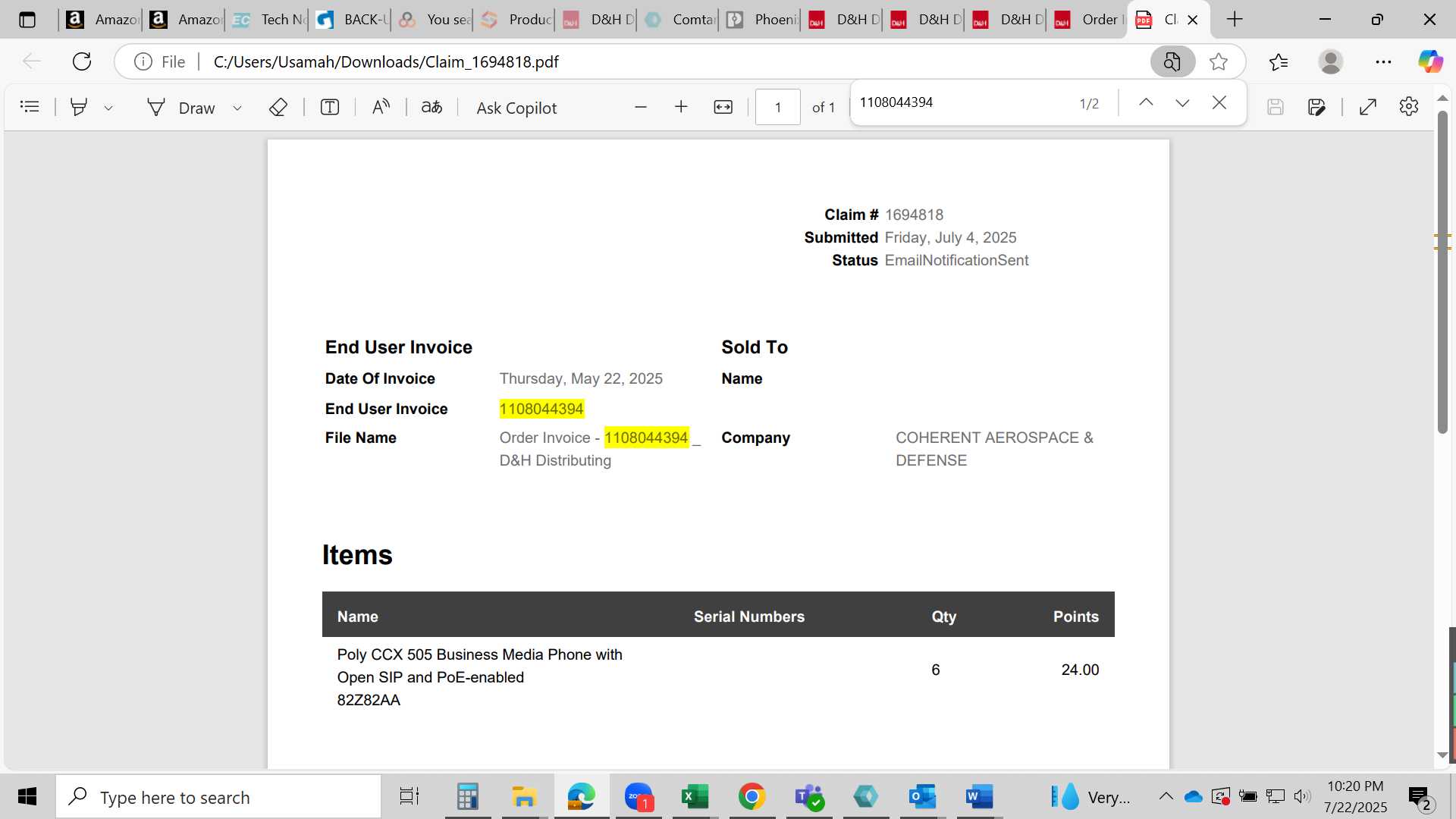Image resolution: width=1456 pixels, height=819 pixels.
Task: Open the PDF table of contents
Action: click(30, 107)
